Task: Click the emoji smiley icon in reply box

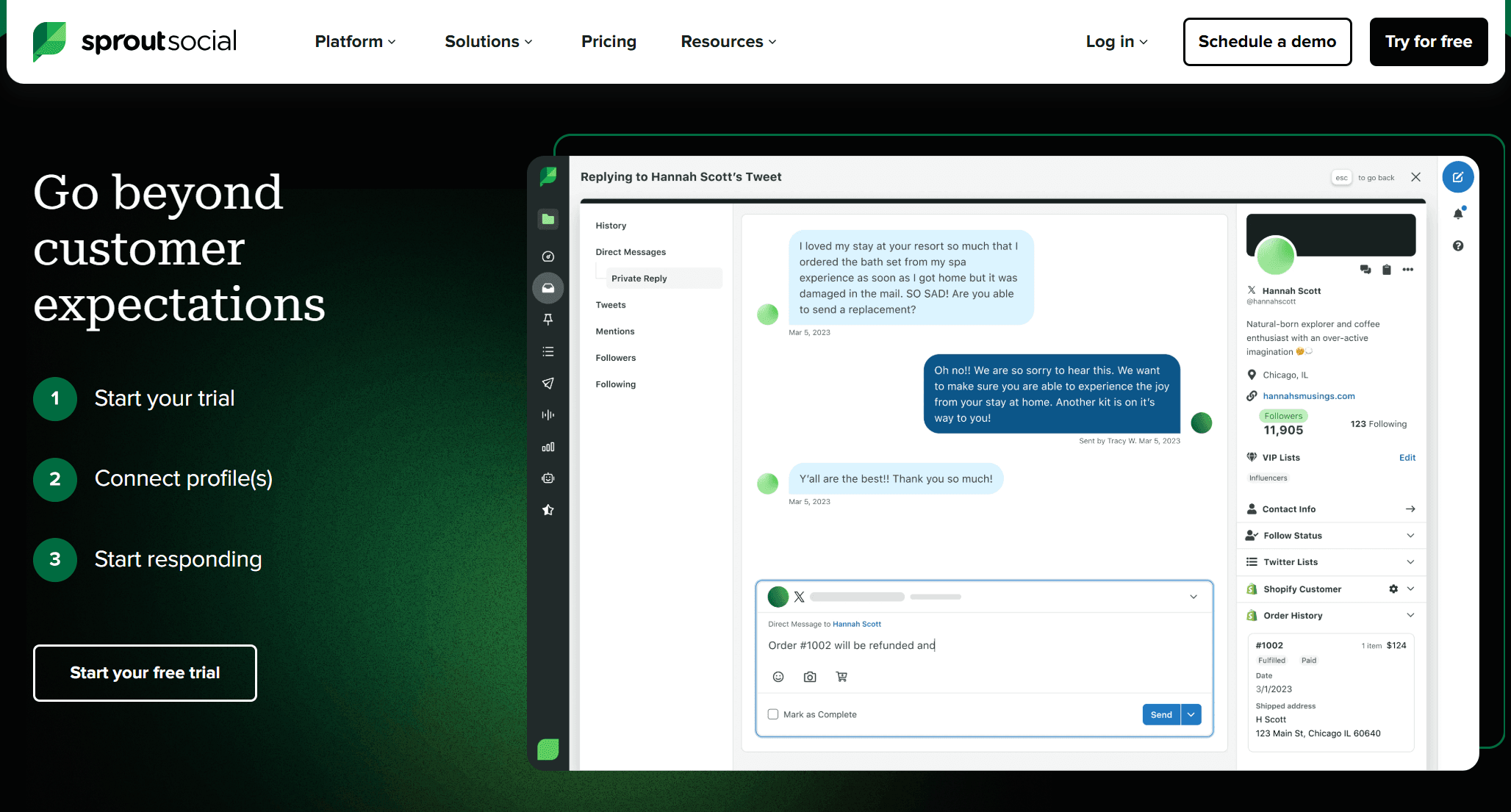Action: point(778,677)
